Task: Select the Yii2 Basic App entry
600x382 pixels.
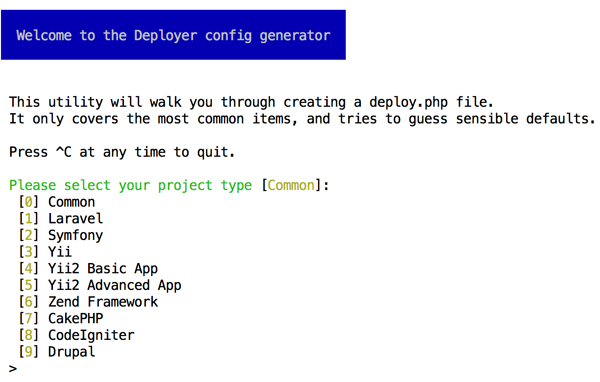Action: pyautogui.click(x=103, y=269)
